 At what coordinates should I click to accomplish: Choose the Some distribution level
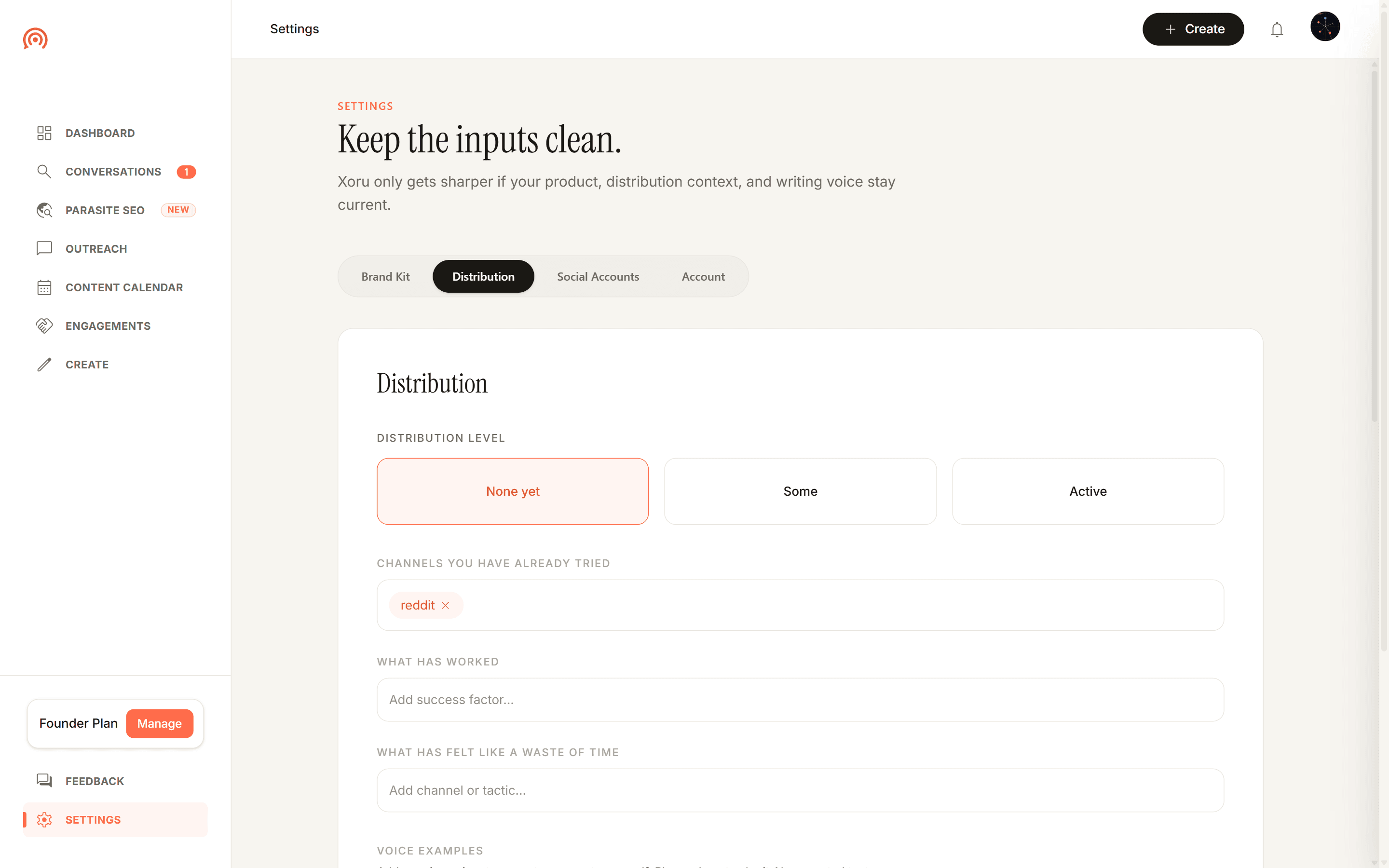(800, 491)
